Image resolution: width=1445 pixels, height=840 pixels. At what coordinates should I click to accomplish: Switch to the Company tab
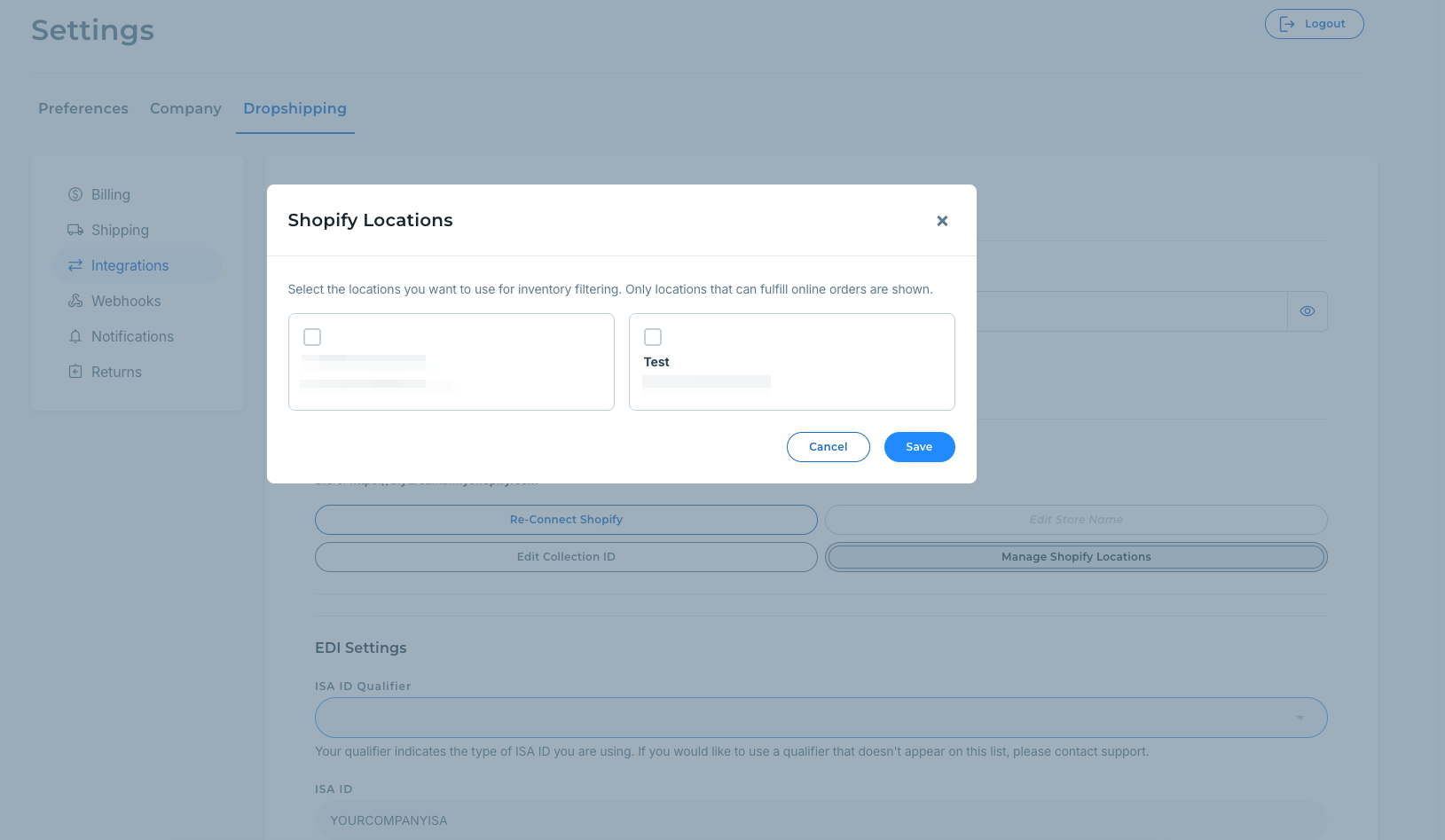[185, 108]
